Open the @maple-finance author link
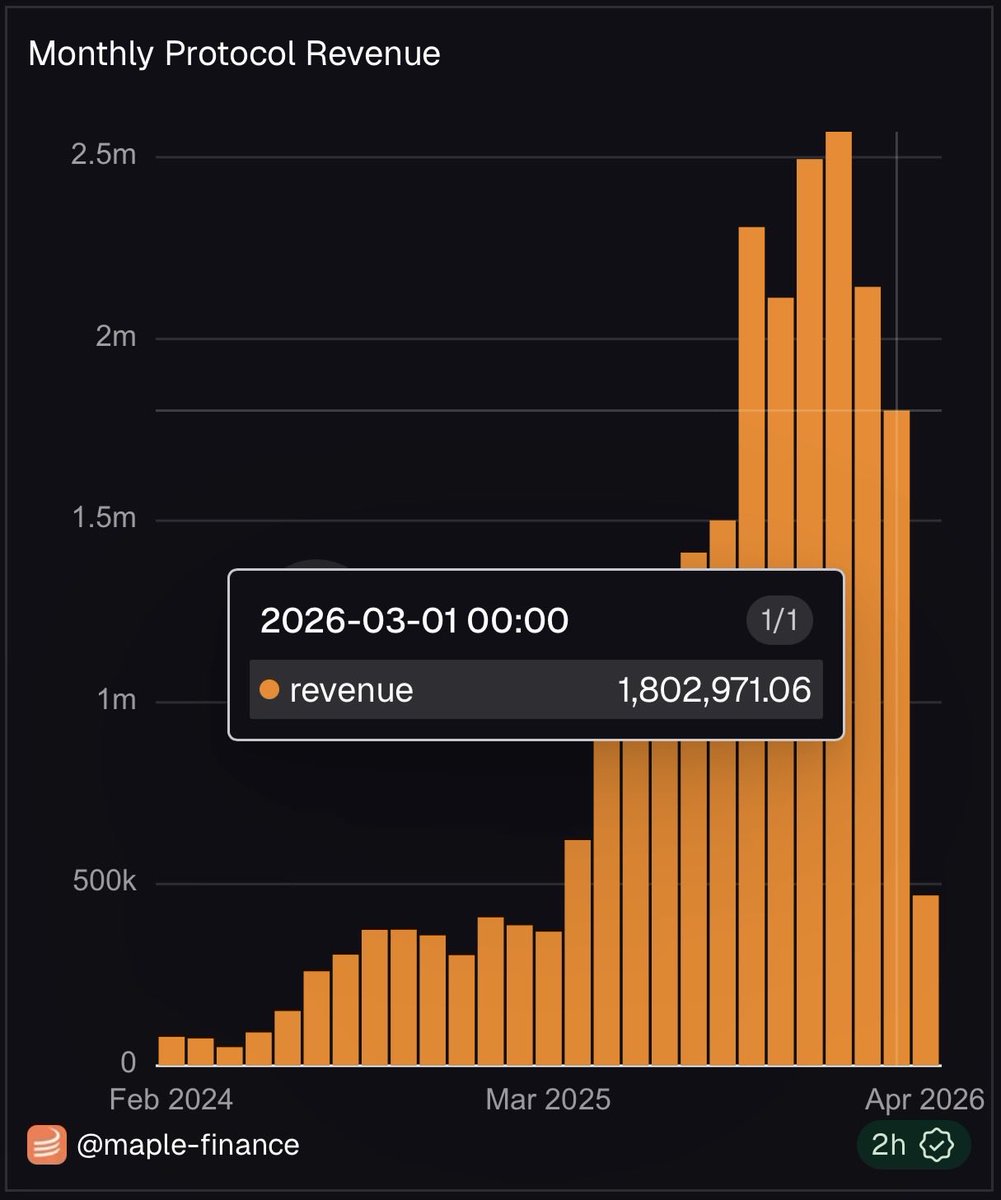This screenshot has height=1200, width=1001. [x=188, y=1144]
